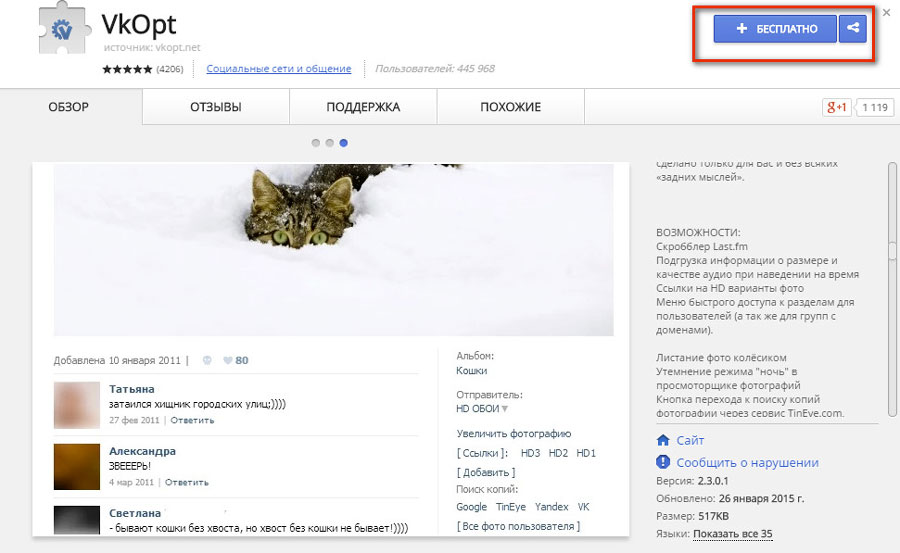Select the second carousel dot
The width and height of the screenshot is (900, 553).
tap(330, 143)
